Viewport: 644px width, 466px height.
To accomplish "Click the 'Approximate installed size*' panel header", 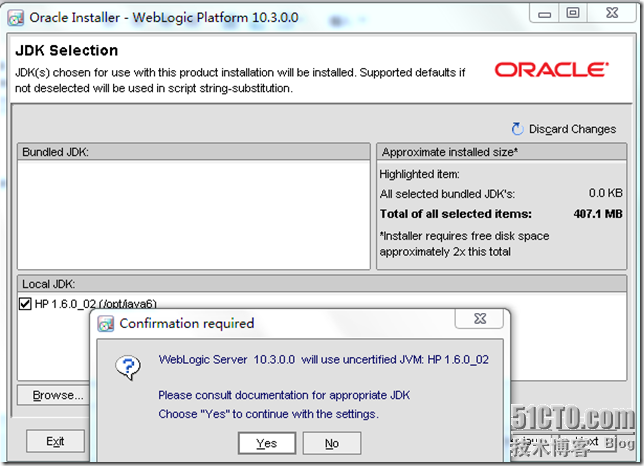I will 501,152.
